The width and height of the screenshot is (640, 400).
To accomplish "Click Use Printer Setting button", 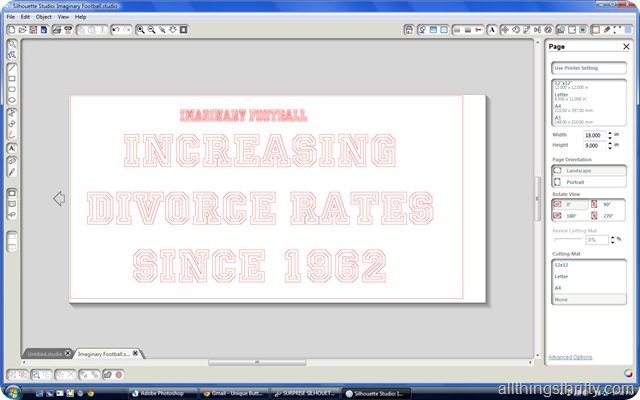I will pos(588,68).
